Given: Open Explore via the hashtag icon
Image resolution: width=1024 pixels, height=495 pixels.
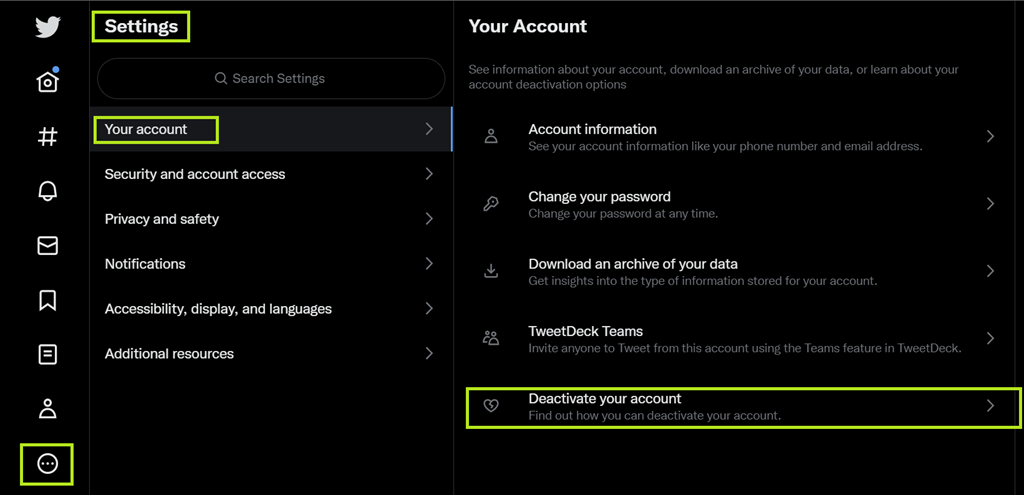Looking at the screenshot, I should coord(47,137).
